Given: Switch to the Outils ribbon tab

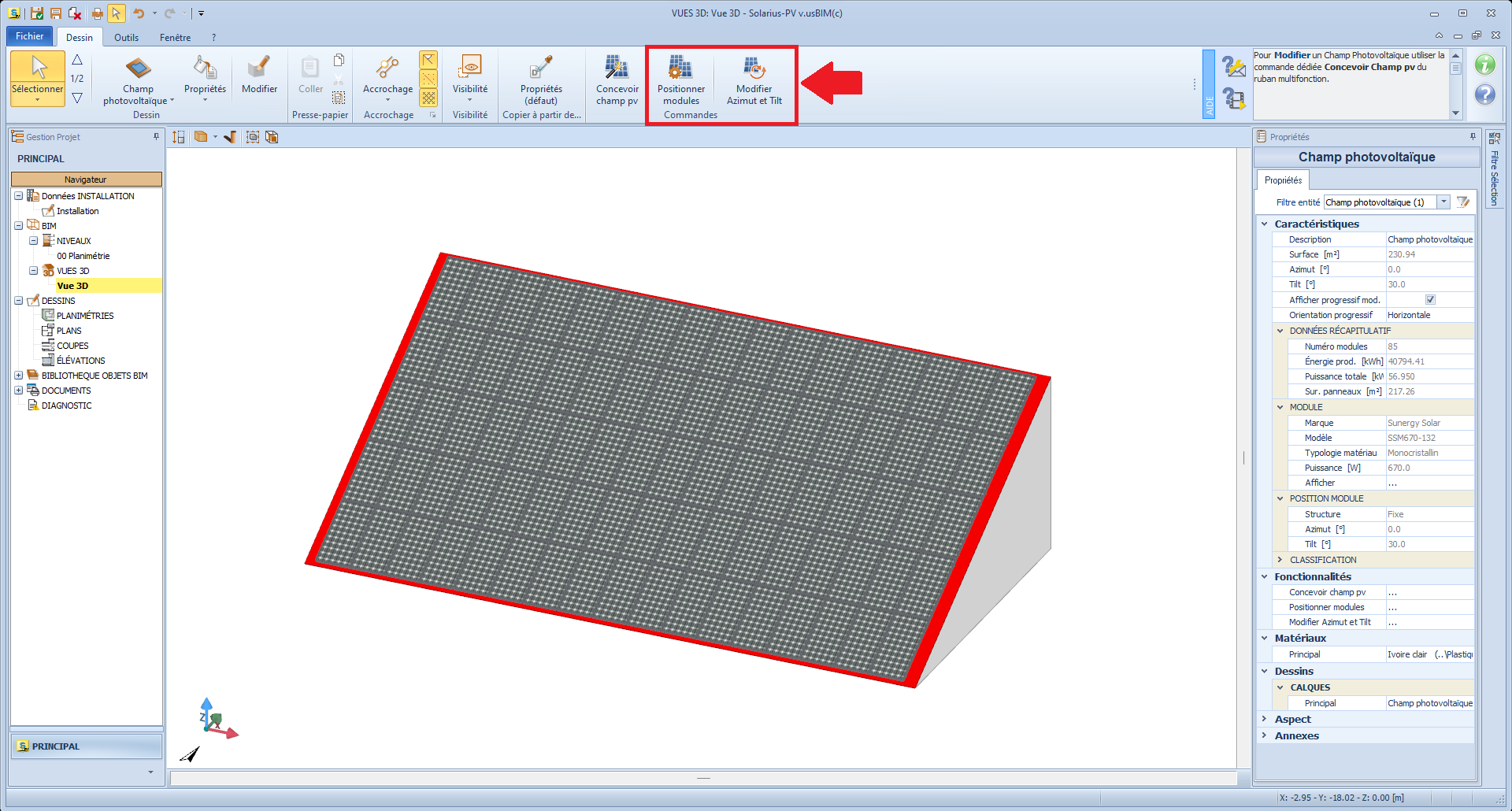Looking at the screenshot, I should tap(126, 37).
